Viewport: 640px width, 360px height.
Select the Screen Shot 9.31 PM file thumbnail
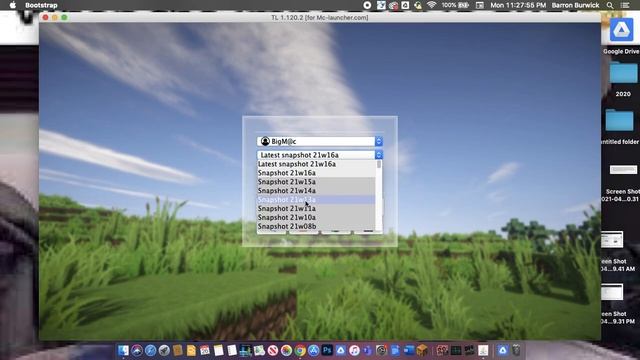coord(612,292)
